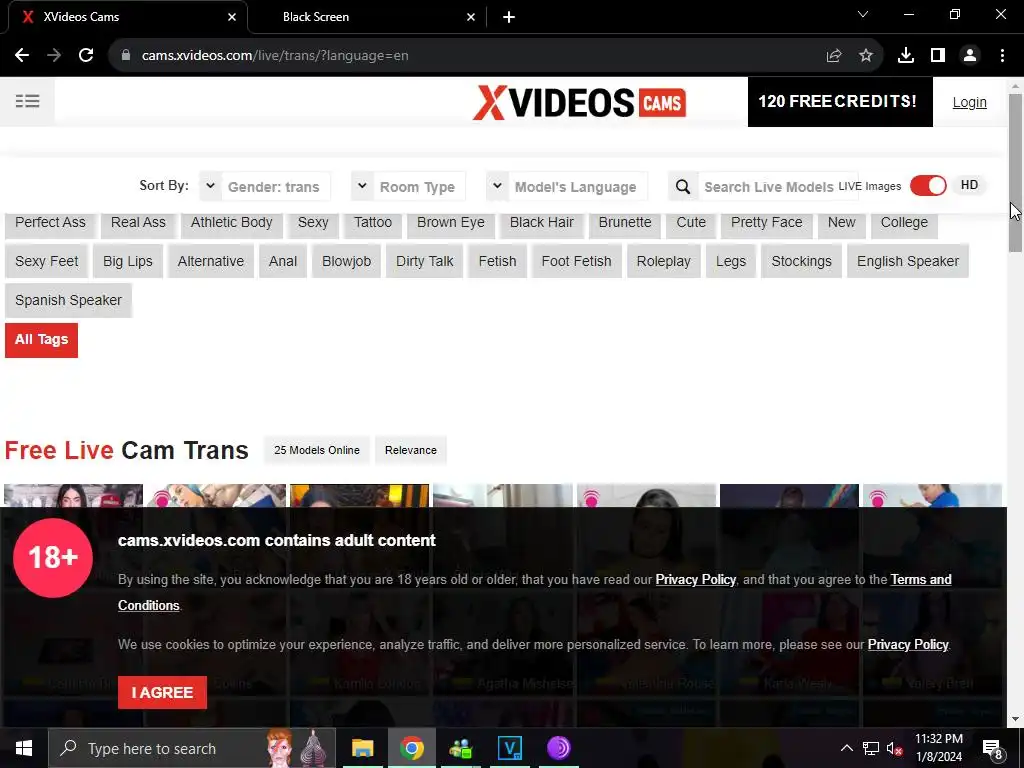The width and height of the screenshot is (1024, 768).
Task: Share this page from address bar
Action: pyautogui.click(x=834, y=56)
